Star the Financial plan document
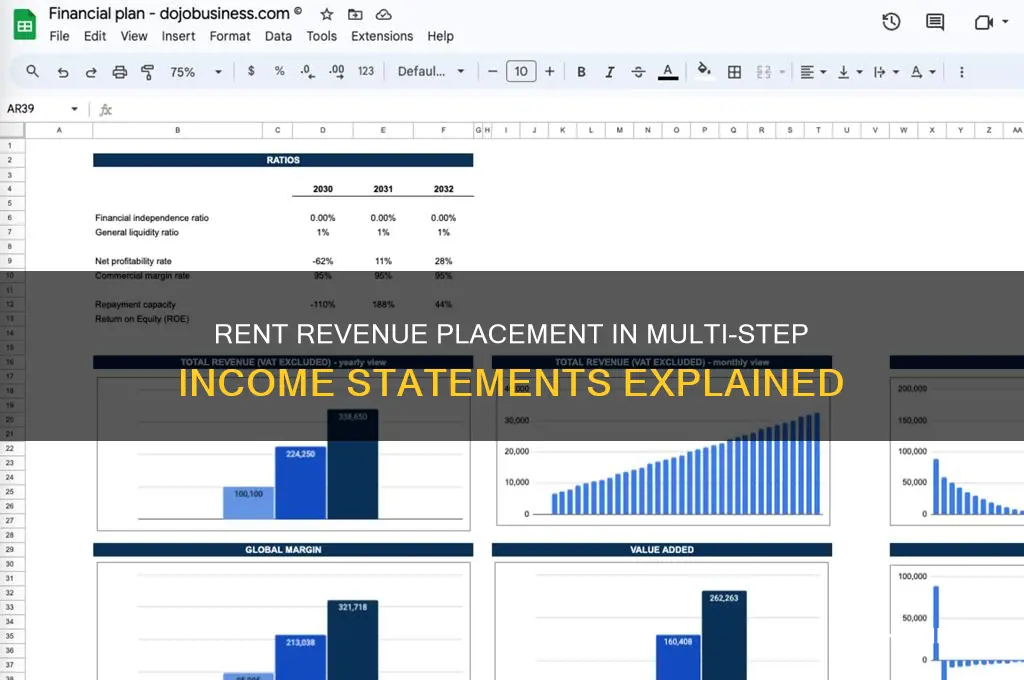The height and width of the screenshot is (680, 1024). [327, 14]
